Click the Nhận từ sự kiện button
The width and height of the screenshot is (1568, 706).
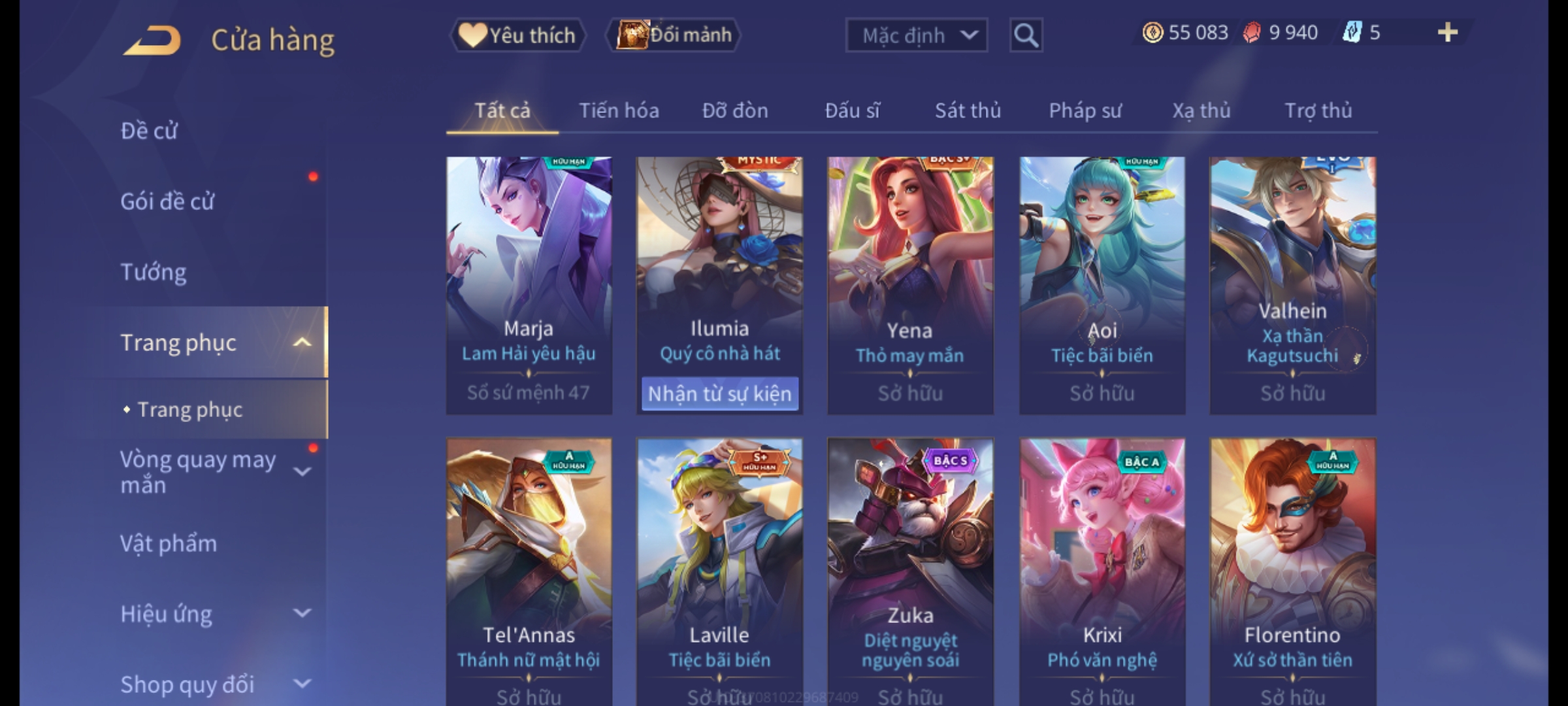point(720,394)
